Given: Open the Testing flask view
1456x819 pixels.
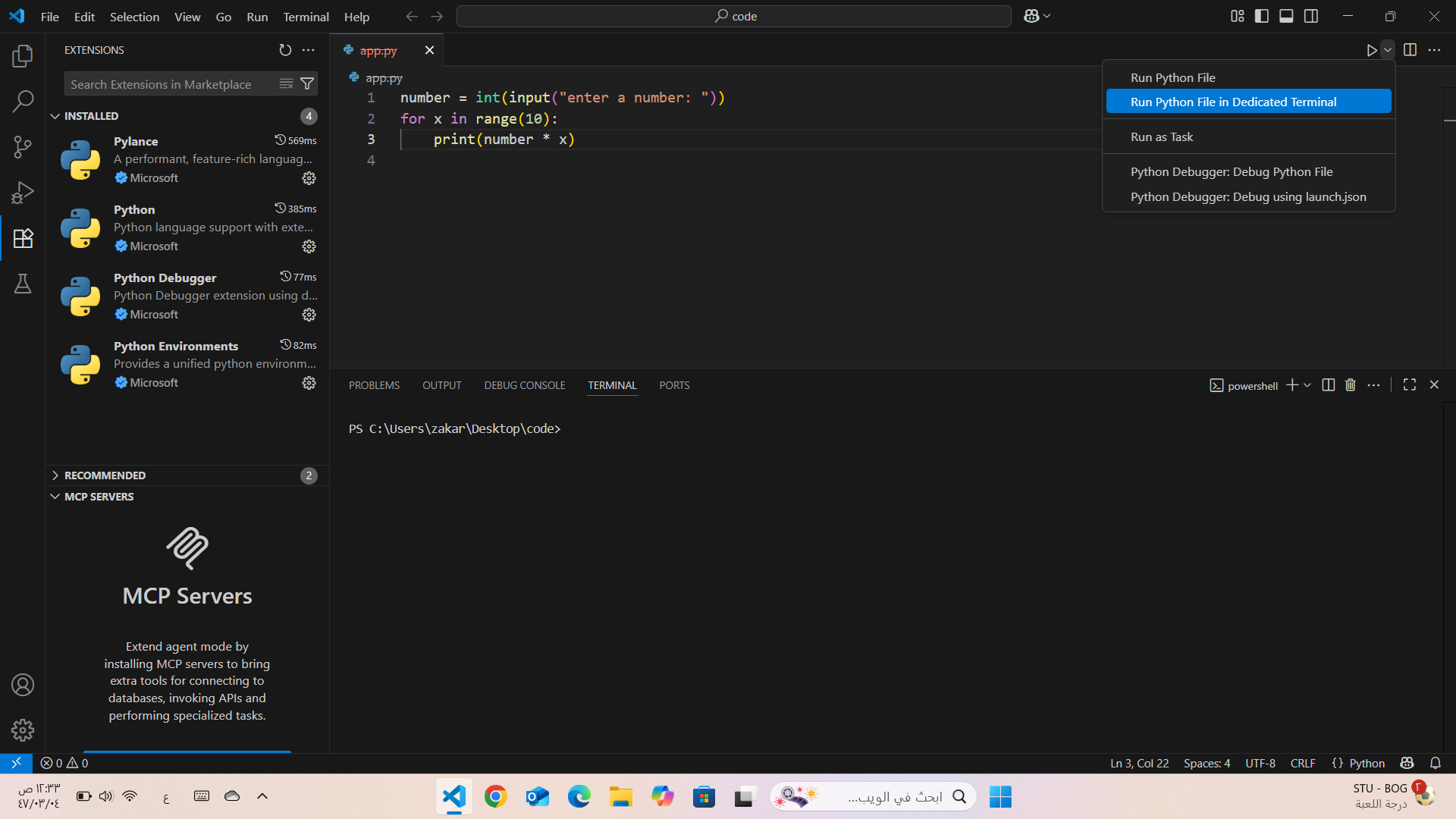Looking at the screenshot, I should pyautogui.click(x=23, y=284).
